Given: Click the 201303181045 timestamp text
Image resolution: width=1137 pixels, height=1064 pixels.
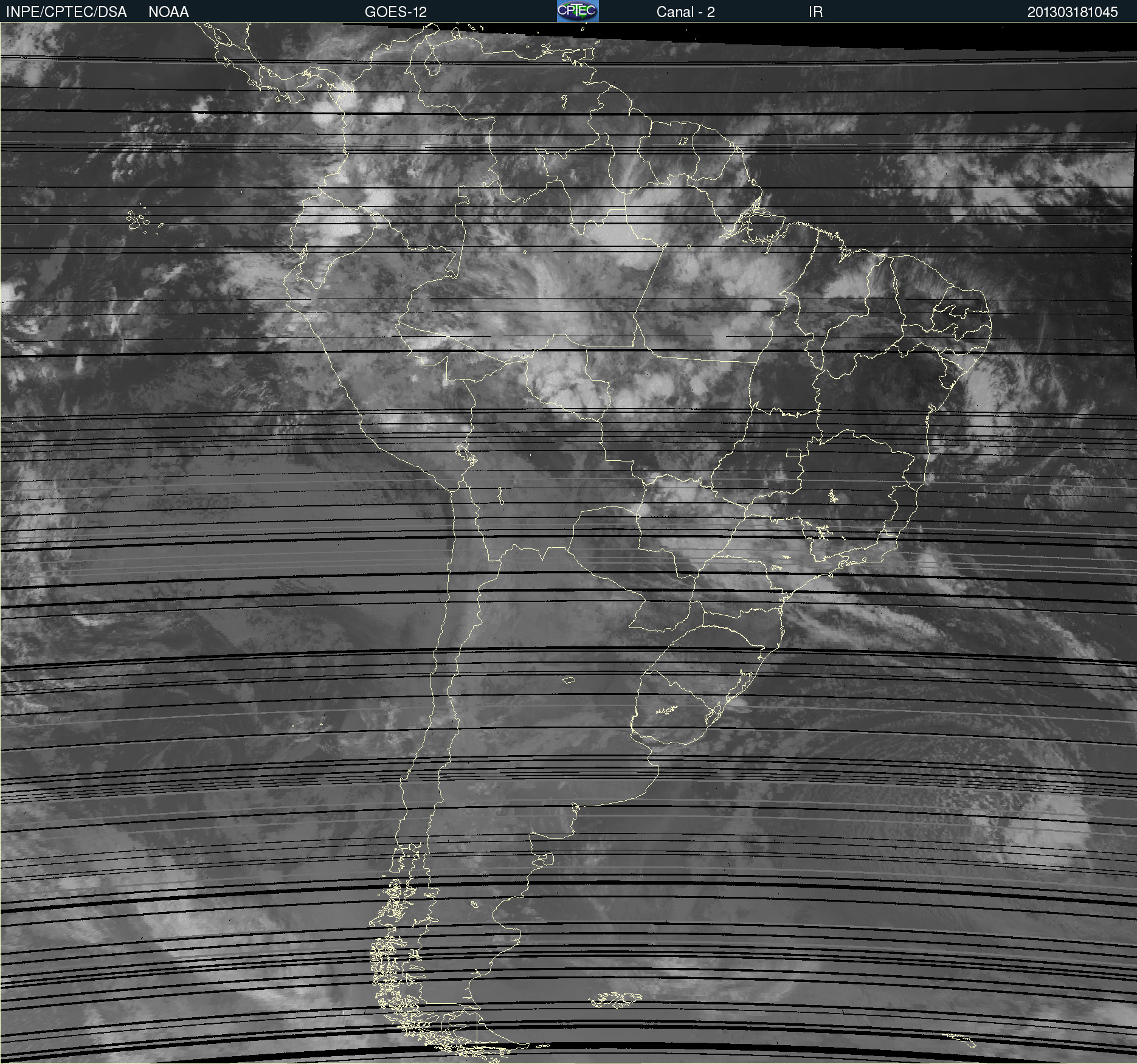Looking at the screenshot, I should [x=1073, y=12].
